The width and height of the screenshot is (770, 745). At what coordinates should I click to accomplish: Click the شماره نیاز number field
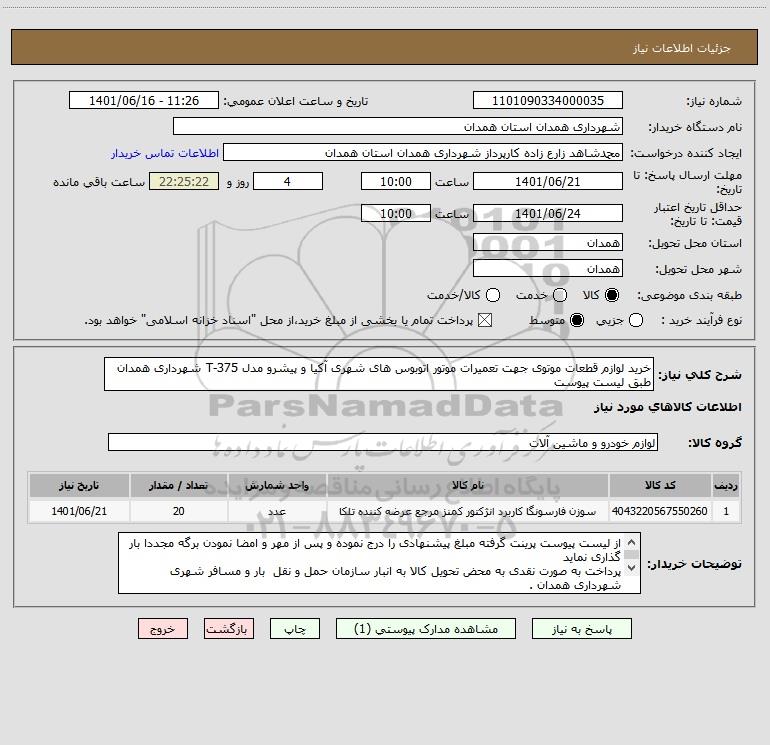pos(548,101)
